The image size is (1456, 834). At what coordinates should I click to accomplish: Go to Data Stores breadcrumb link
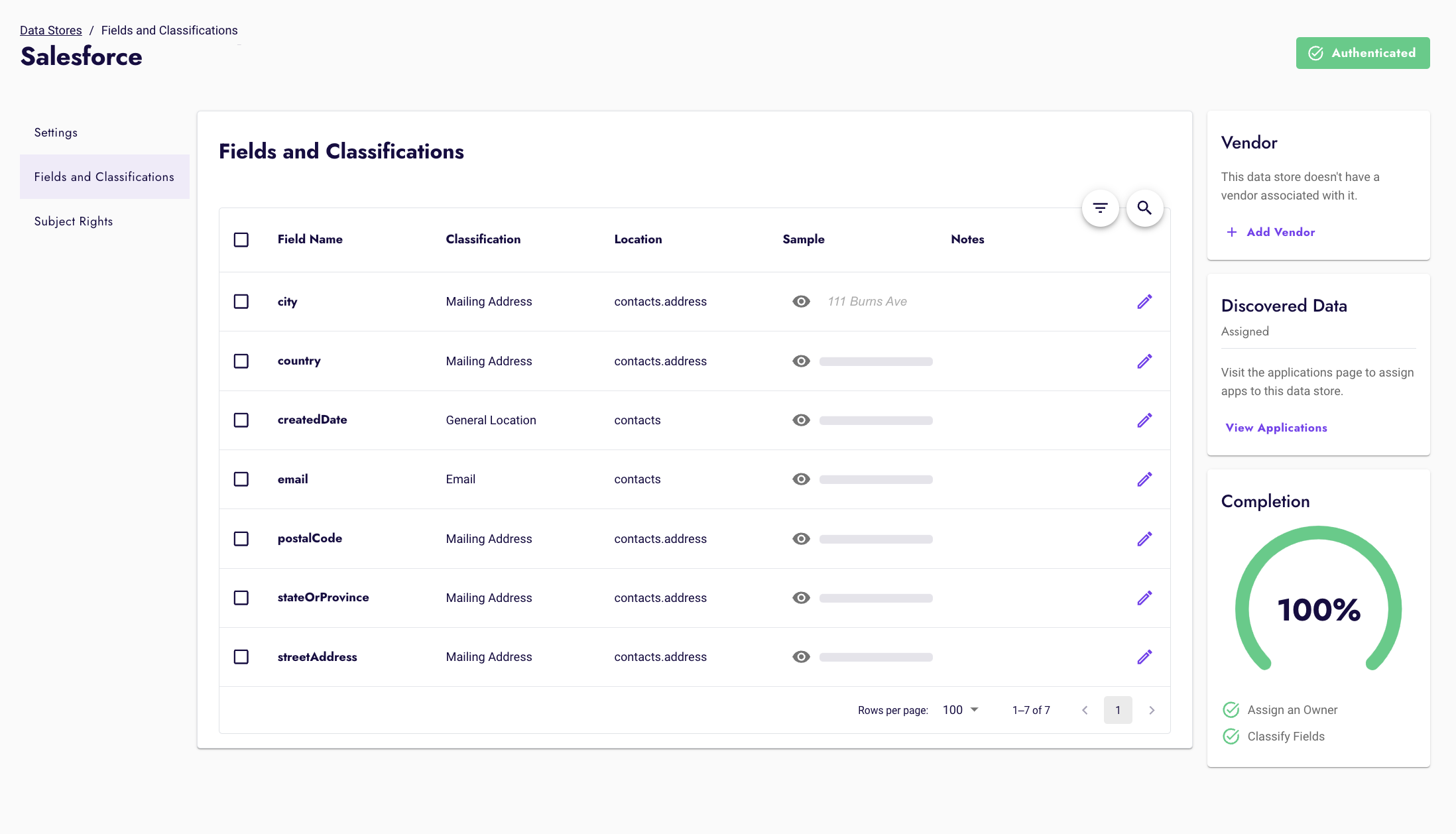pyautogui.click(x=51, y=30)
